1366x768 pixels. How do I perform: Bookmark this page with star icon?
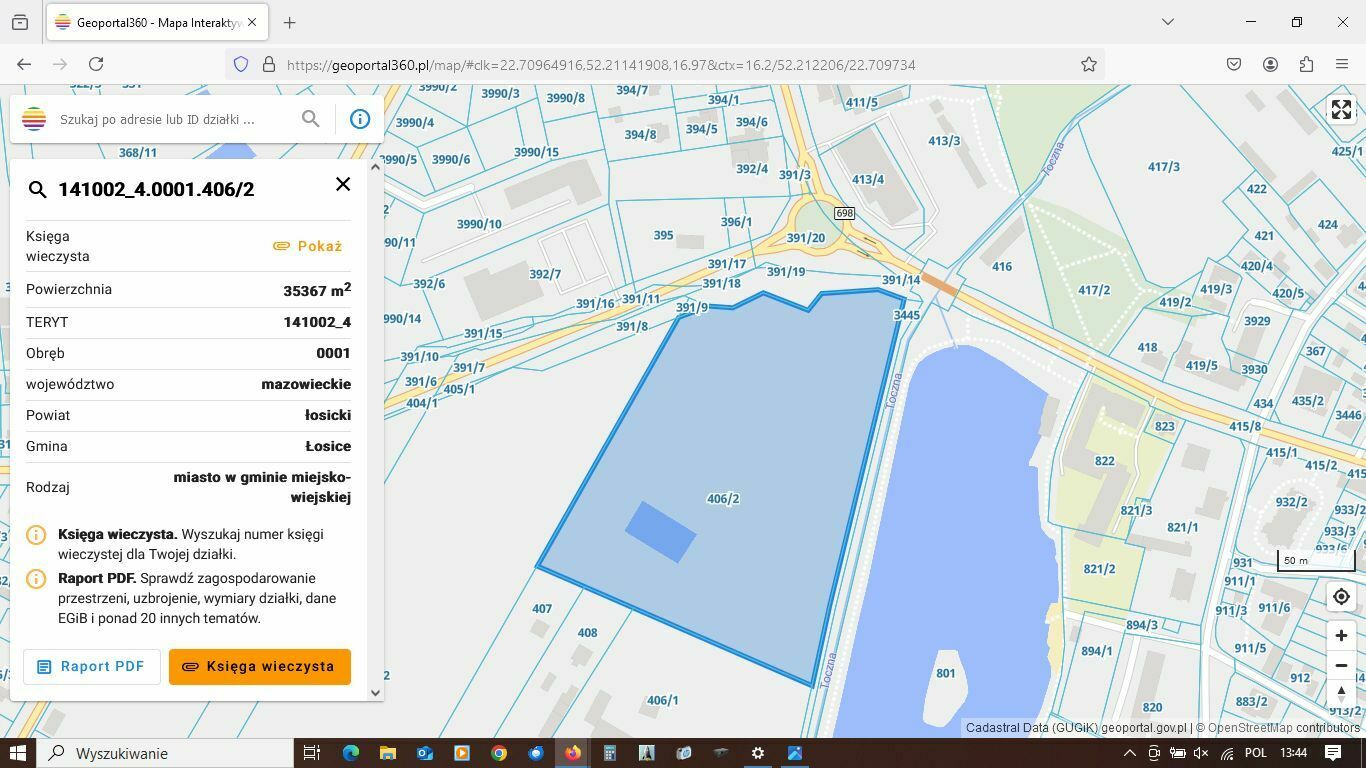click(x=1089, y=64)
